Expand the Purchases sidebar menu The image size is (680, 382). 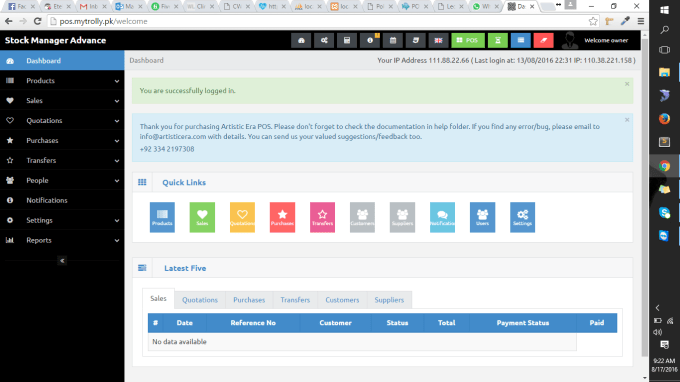click(62, 140)
